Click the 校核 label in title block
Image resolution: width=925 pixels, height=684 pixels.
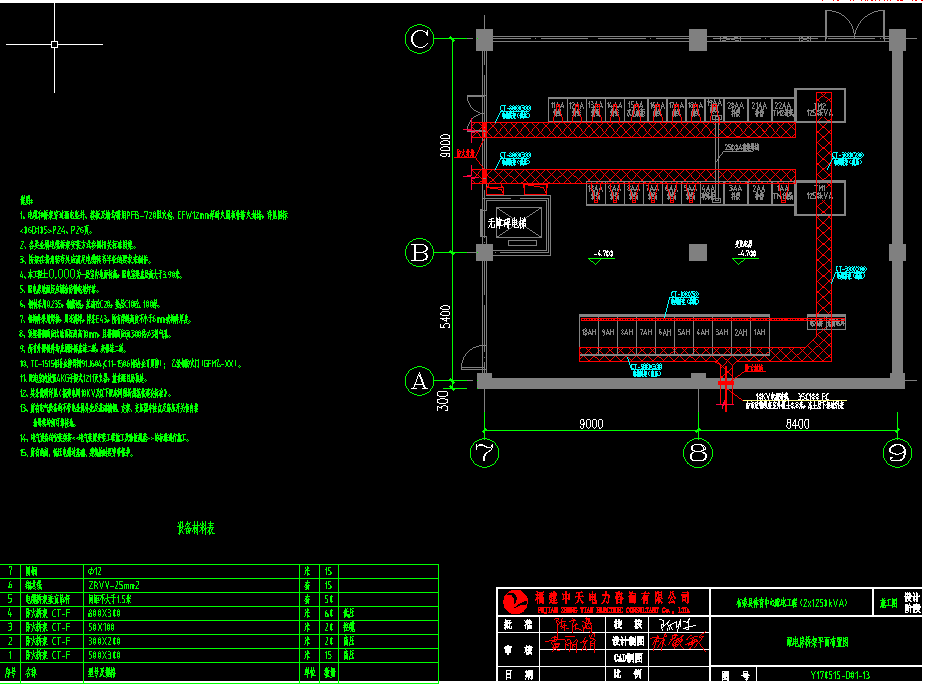pos(627,624)
